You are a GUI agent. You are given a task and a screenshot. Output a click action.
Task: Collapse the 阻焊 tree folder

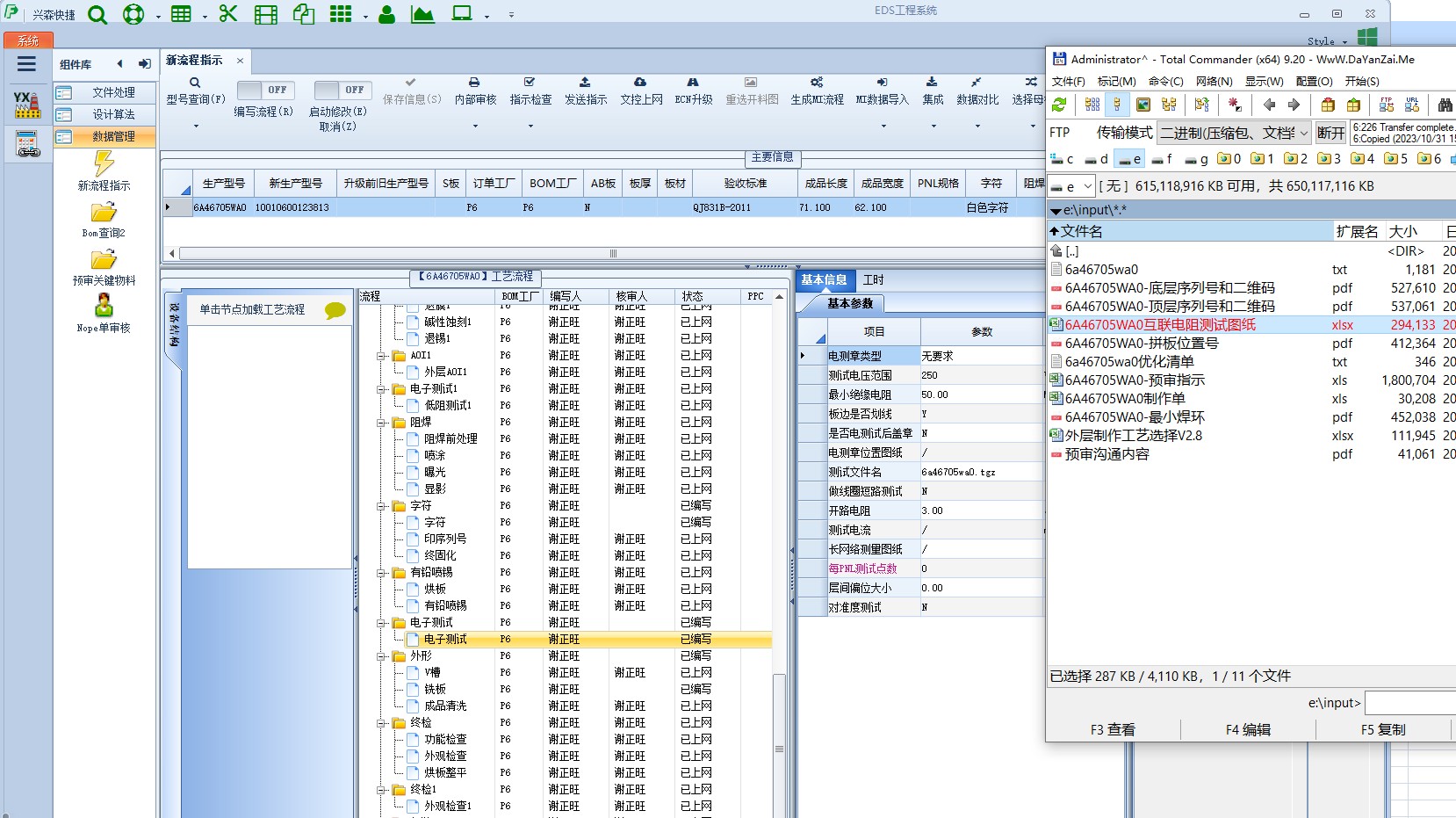382,423
